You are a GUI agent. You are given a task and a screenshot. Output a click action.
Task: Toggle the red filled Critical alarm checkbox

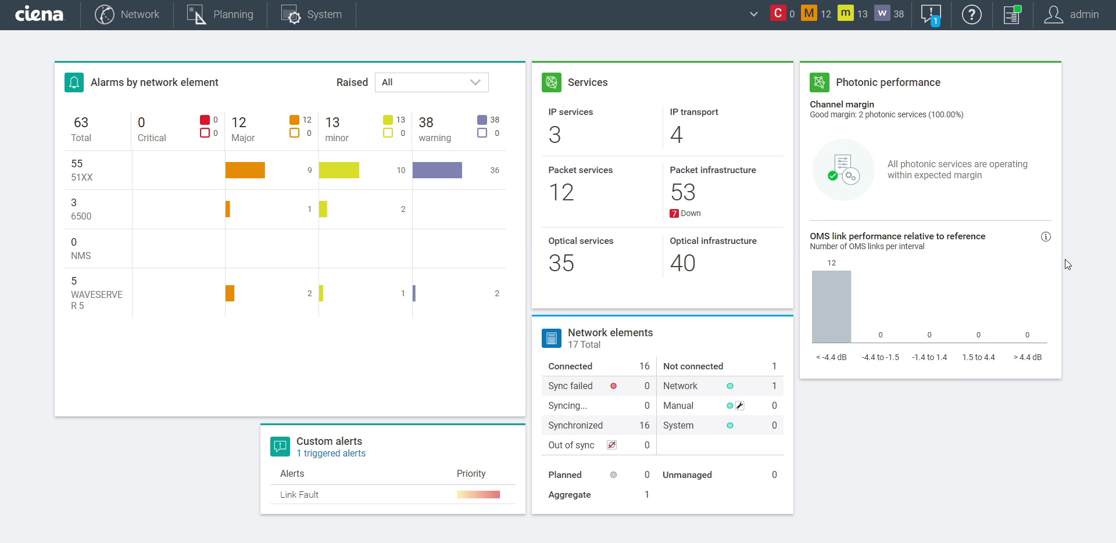205,120
